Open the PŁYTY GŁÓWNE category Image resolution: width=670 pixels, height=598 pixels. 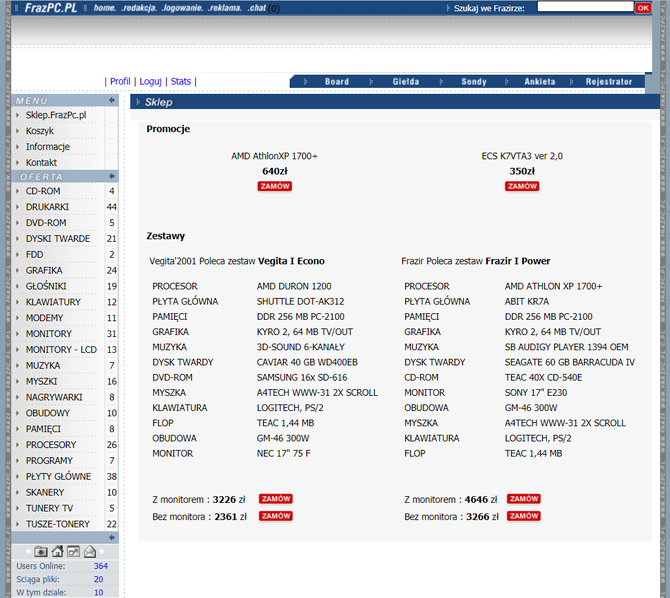(x=58, y=476)
